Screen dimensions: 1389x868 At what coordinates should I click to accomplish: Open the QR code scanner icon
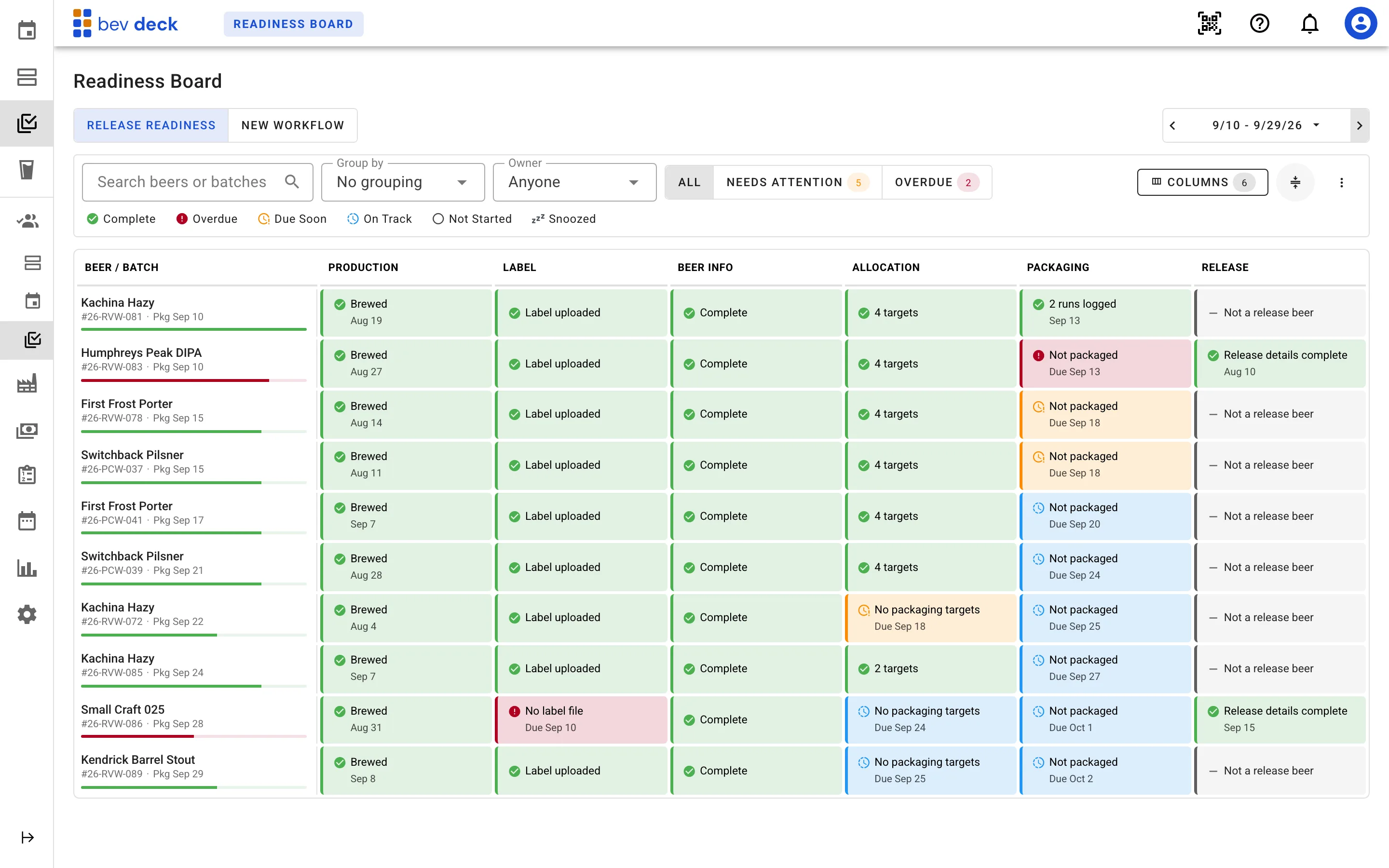point(1209,24)
